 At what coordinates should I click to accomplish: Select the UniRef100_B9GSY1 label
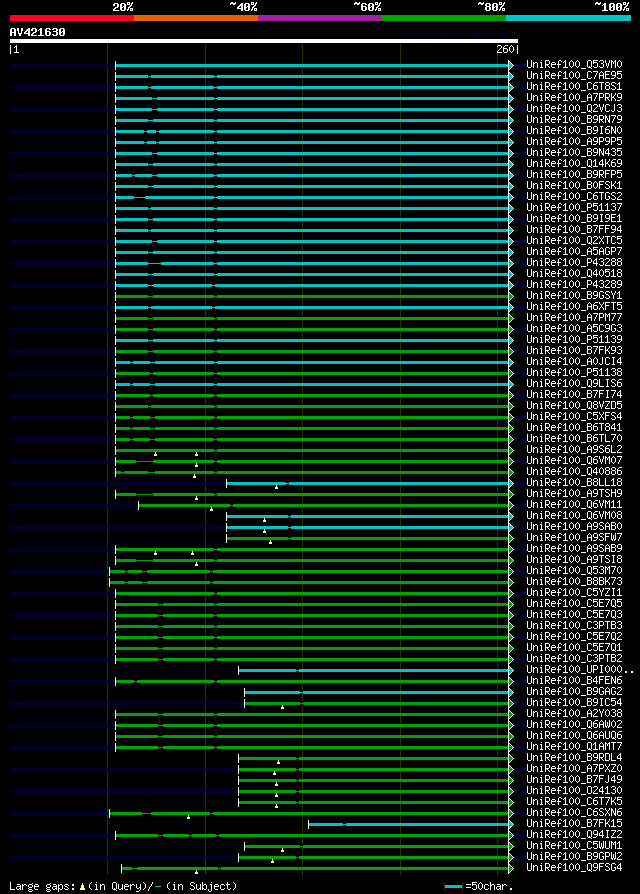pyautogui.click(x=574, y=296)
